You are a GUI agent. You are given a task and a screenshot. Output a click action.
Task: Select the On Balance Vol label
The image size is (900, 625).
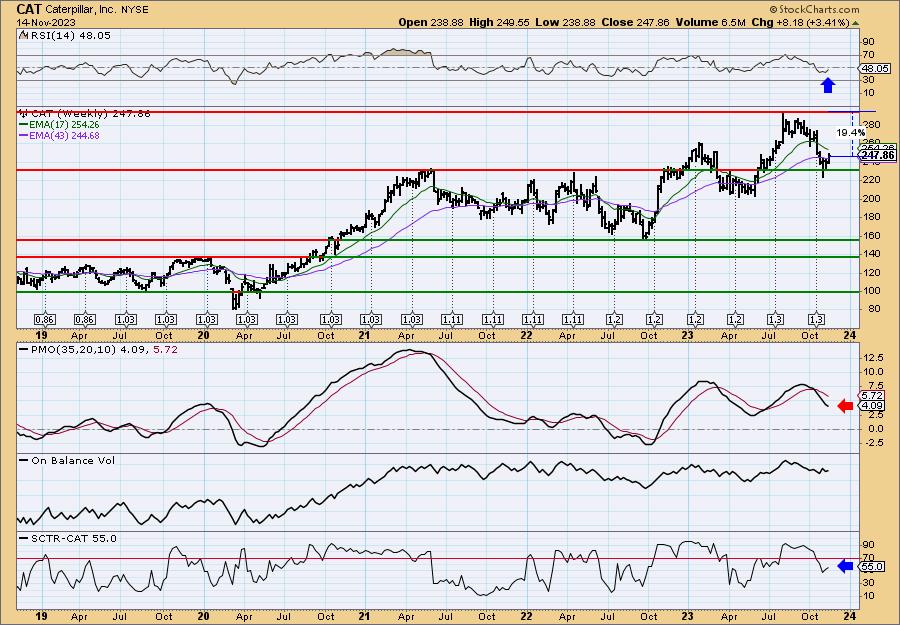(72, 460)
